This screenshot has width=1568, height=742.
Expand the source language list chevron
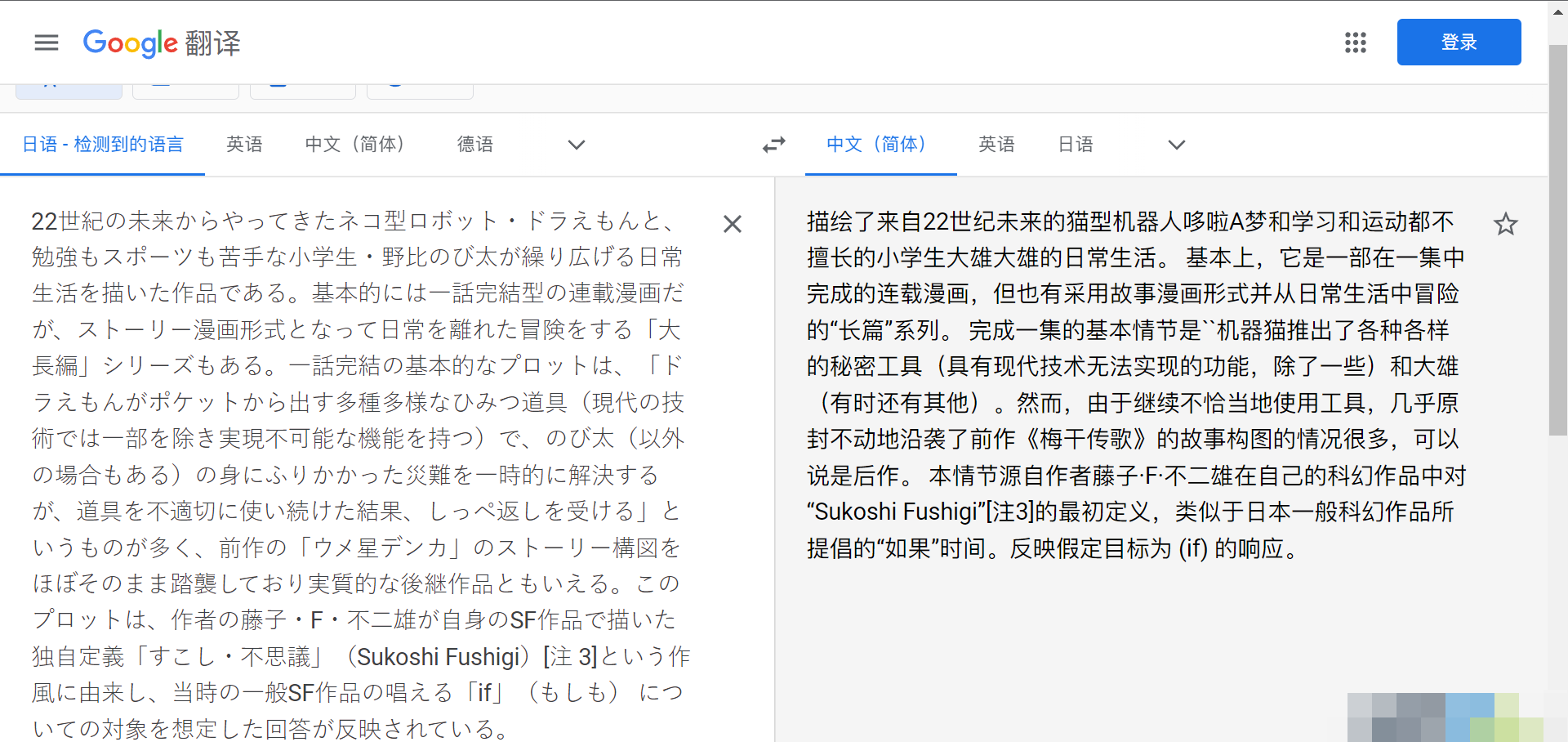[x=577, y=145]
